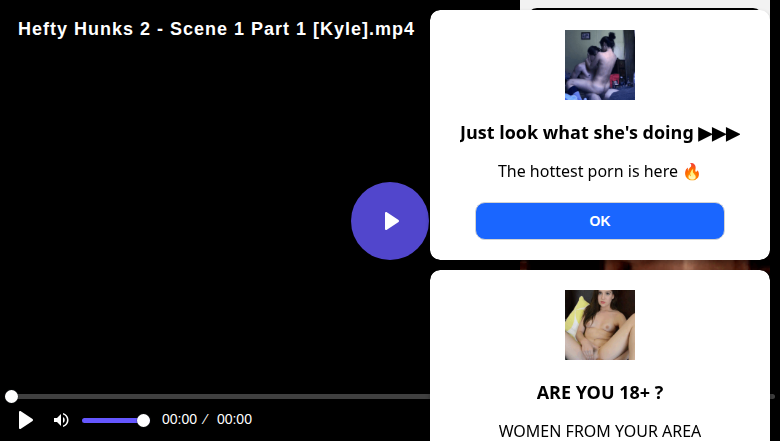Click the elapsed time 00:00 display
This screenshot has height=441, width=780.
click(179, 420)
